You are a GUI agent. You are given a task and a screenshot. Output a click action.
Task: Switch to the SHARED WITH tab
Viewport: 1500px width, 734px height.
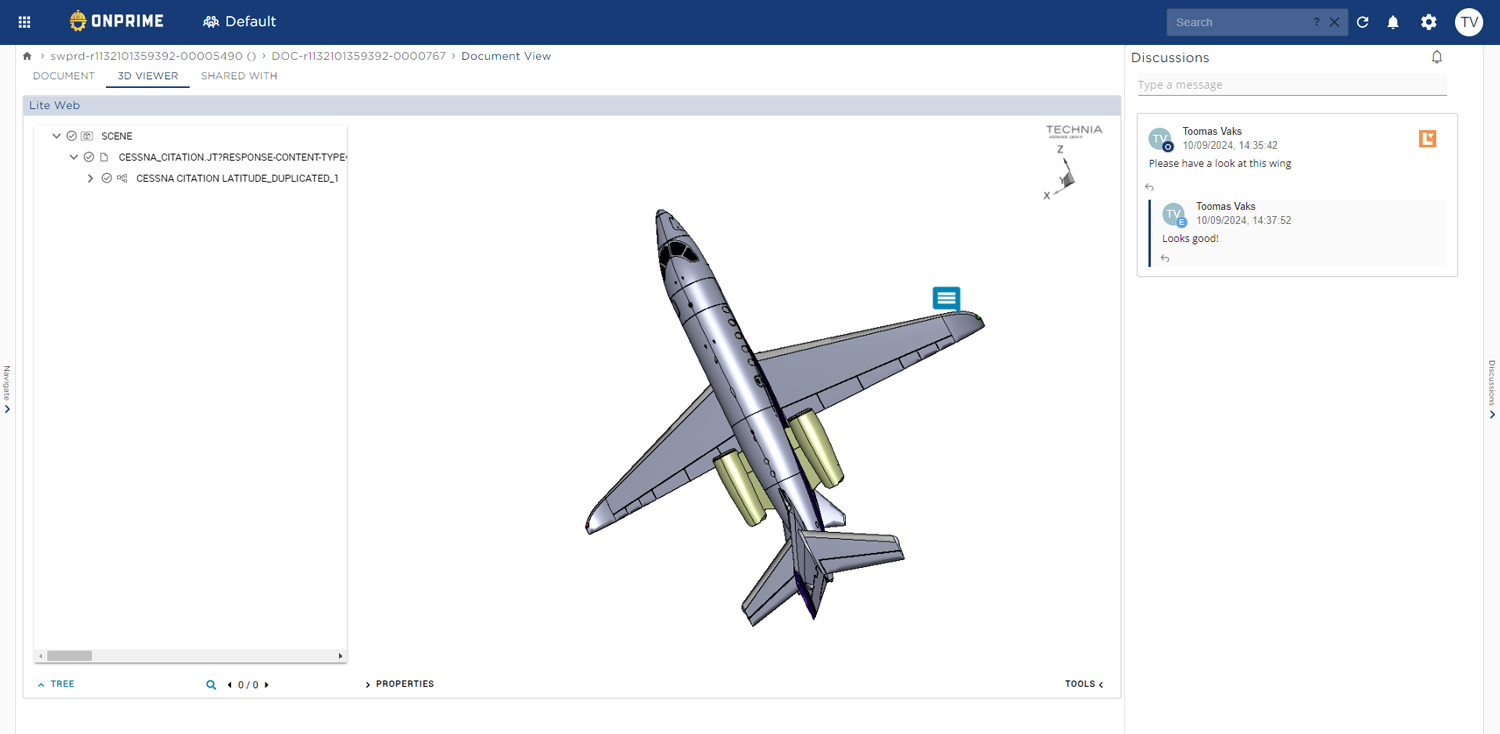coord(239,76)
